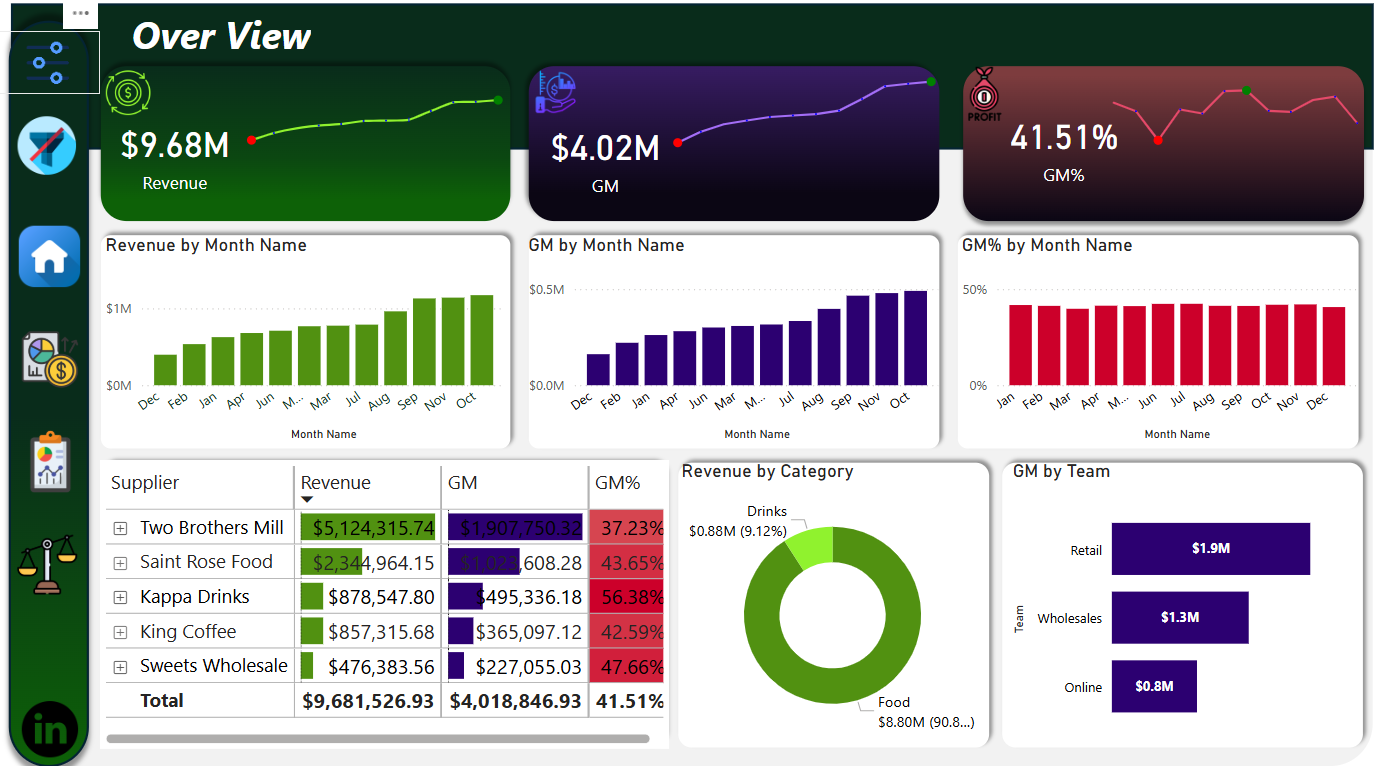Sort the table by Revenue column header
This screenshot has width=1381, height=769.
336,483
